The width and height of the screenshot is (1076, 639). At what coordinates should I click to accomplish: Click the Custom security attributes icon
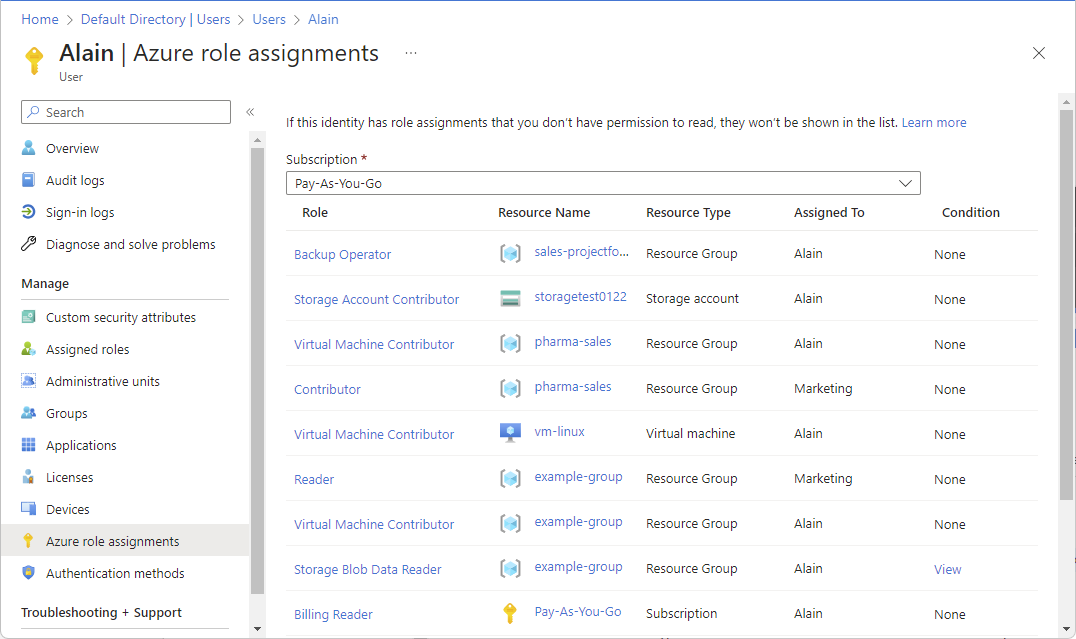pyautogui.click(x=29, y=317)
